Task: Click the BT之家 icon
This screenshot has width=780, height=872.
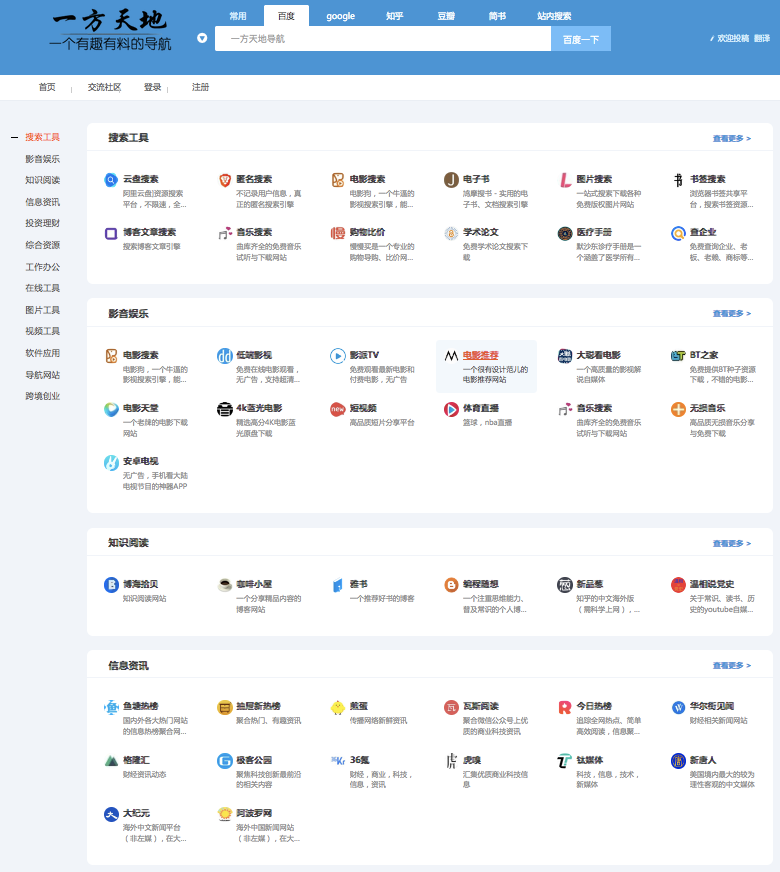Action: [678, 355]
